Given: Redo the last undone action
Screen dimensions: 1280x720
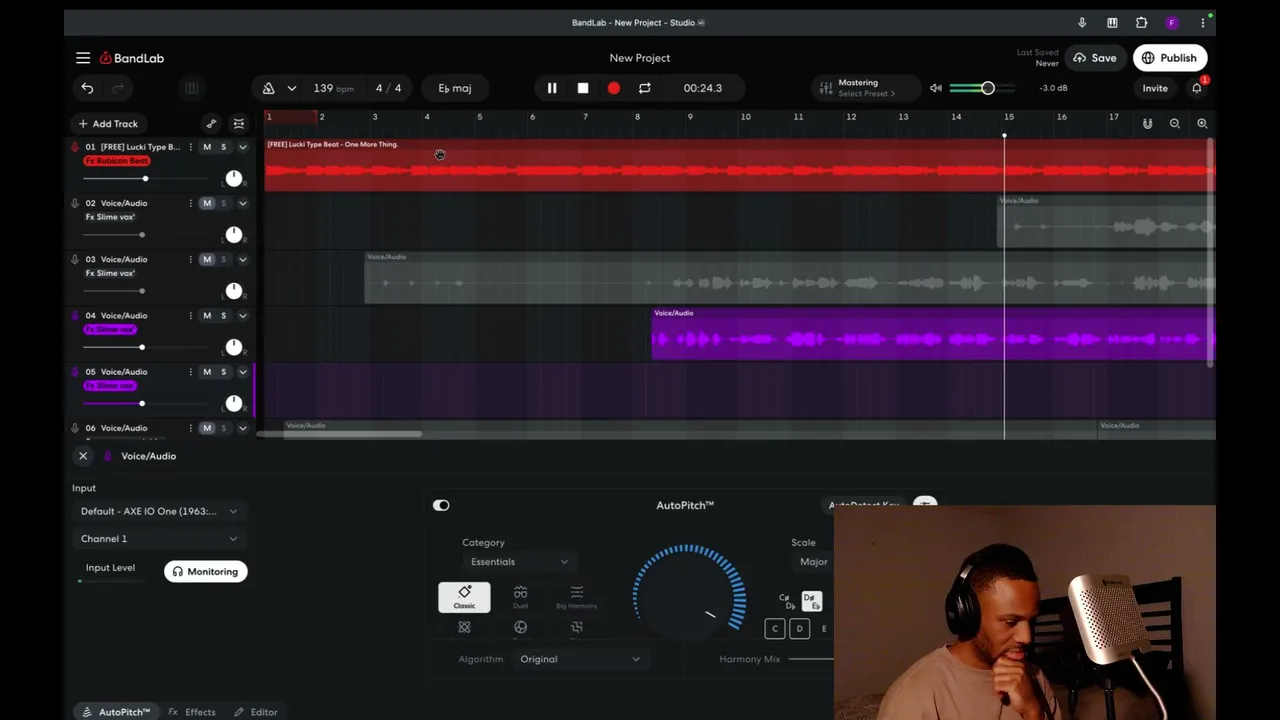Looking at the screenshot, I should tap(118, 88).
